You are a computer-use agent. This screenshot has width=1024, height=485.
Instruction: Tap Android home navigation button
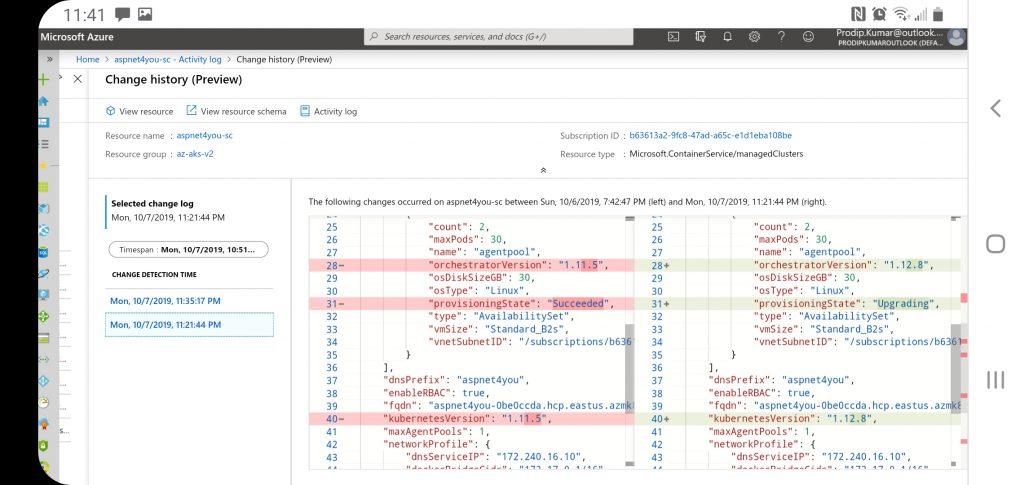(x=995, y=243)
